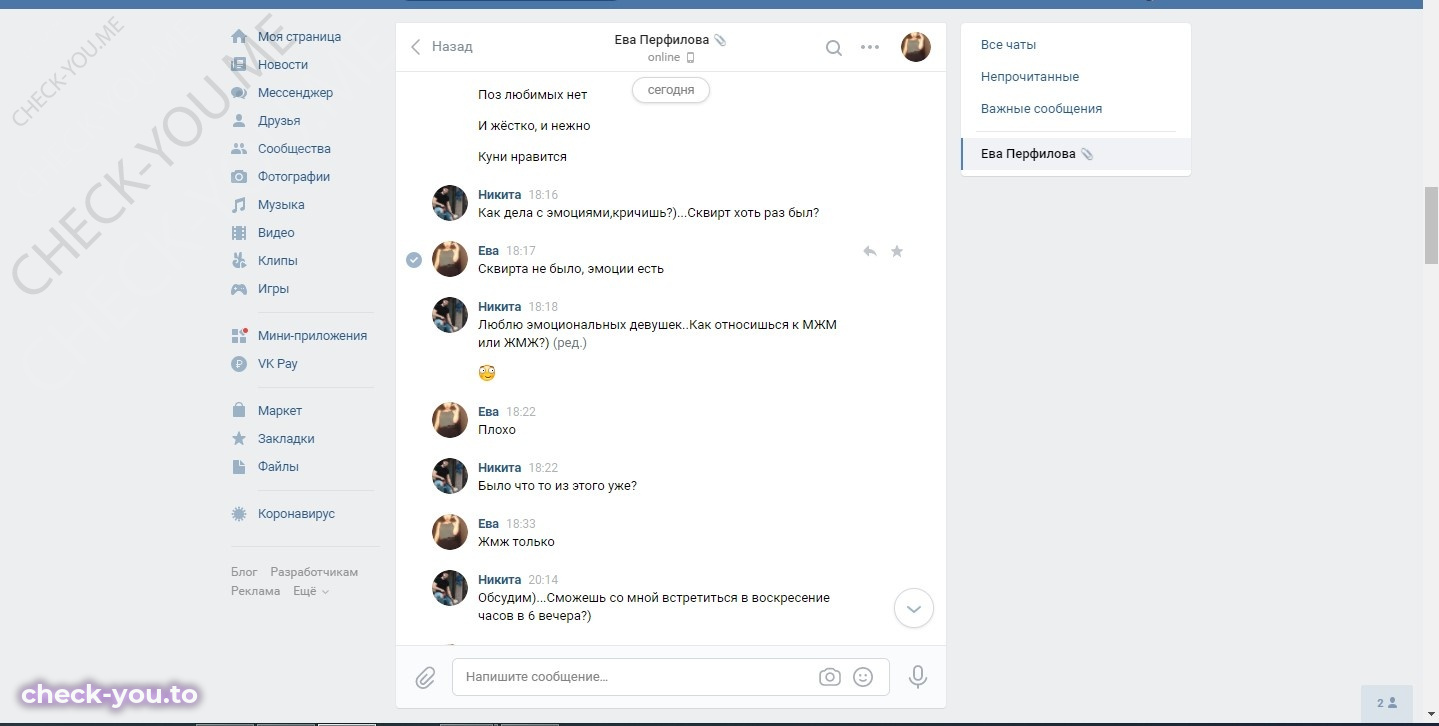Click the Мессенджер menu label

(295, 93)
